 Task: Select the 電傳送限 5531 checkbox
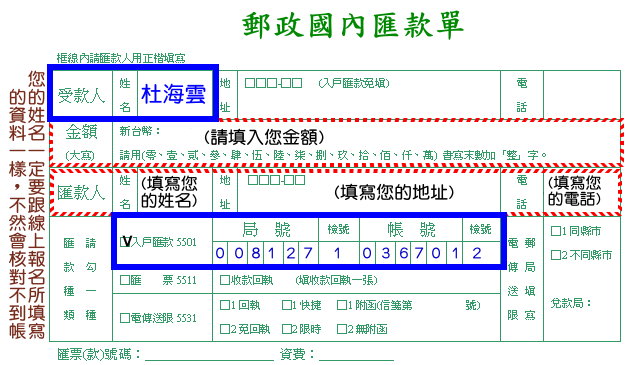point(125,318)
